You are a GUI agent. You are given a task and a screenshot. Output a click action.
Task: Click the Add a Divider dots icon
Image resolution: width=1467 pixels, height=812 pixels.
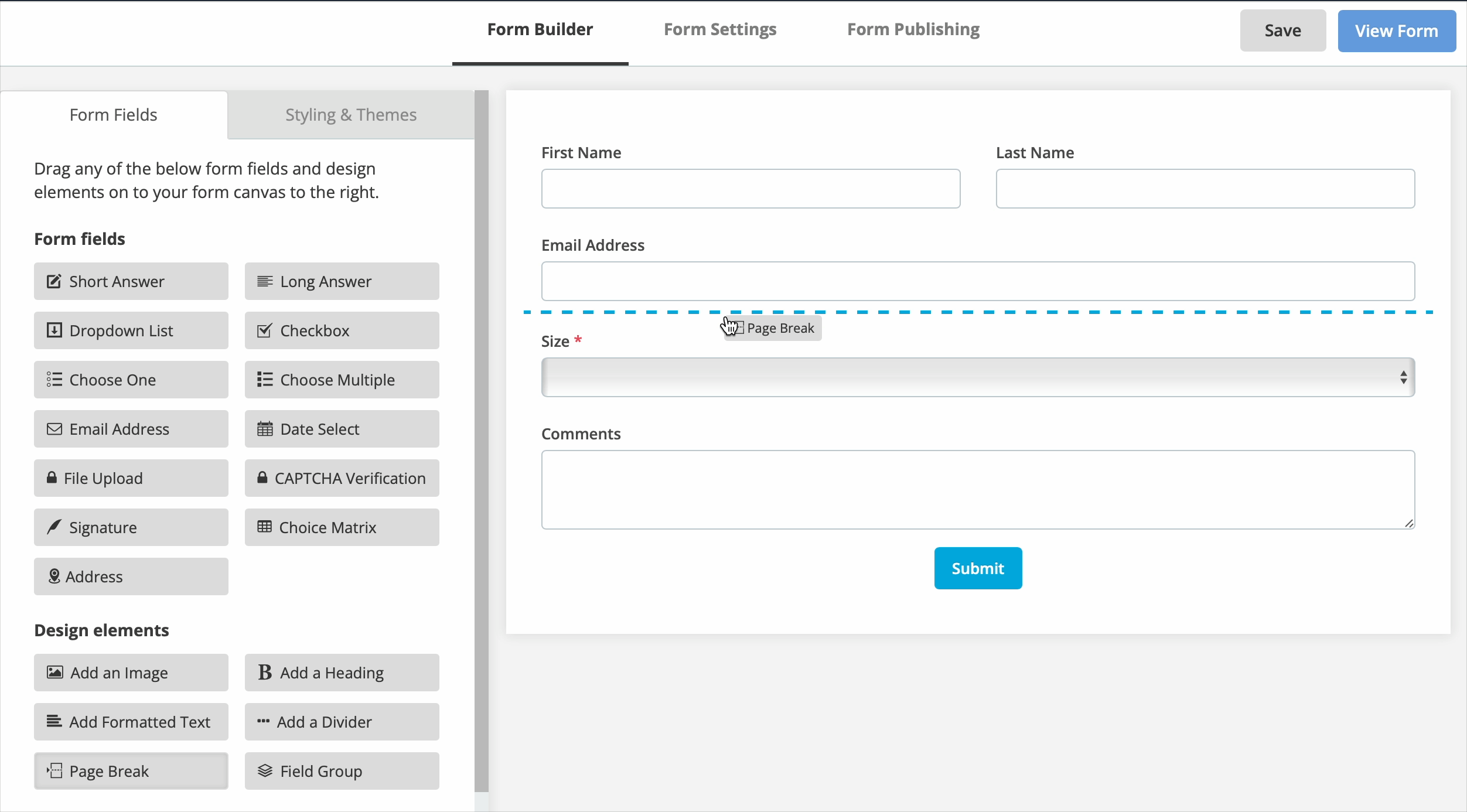[263, 721]
